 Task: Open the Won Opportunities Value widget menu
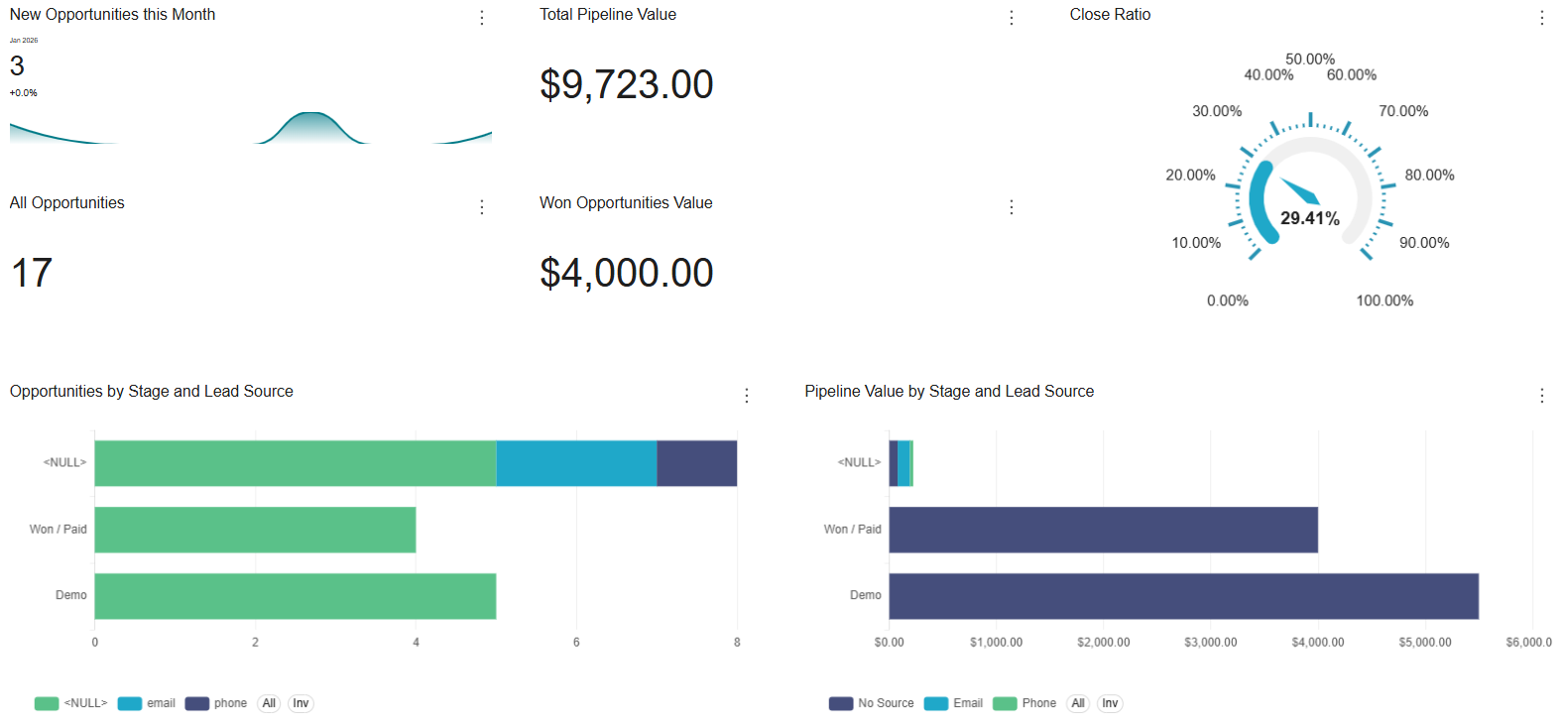[1011, 206]
